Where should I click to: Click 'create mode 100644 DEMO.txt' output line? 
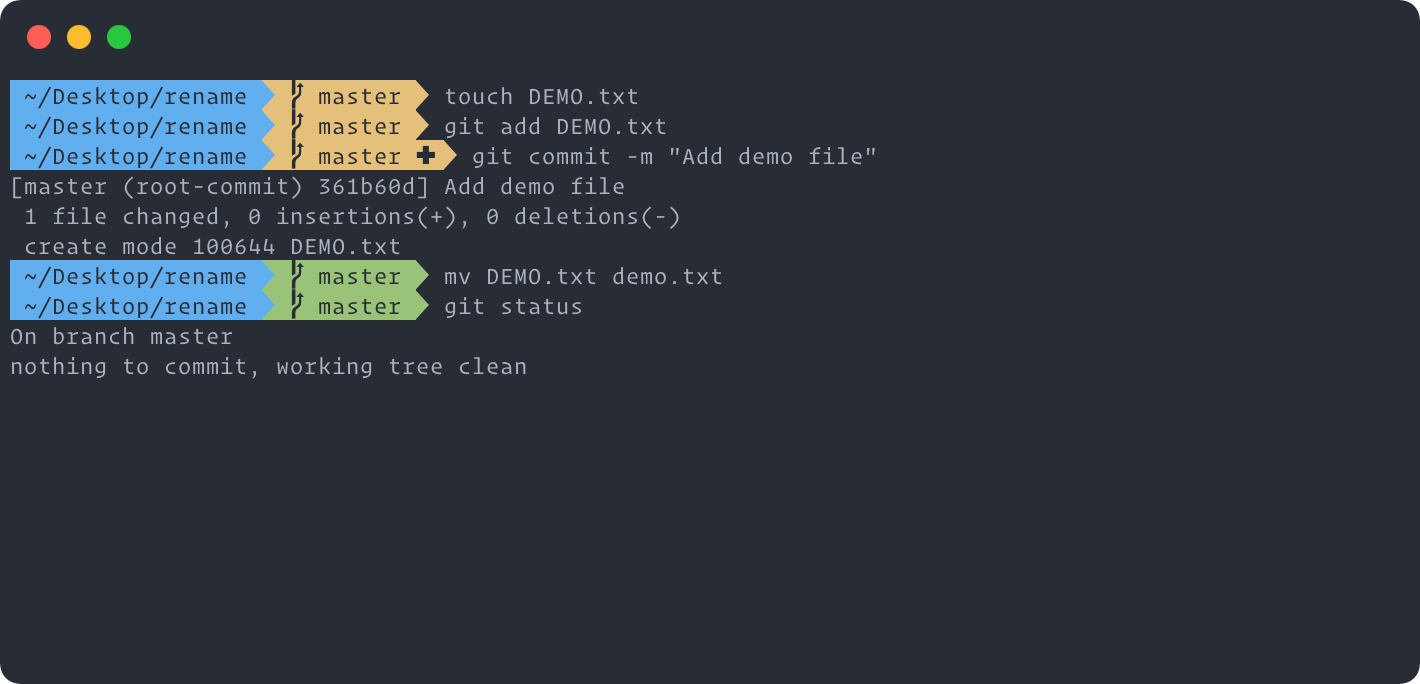click(x=212, y=247)
